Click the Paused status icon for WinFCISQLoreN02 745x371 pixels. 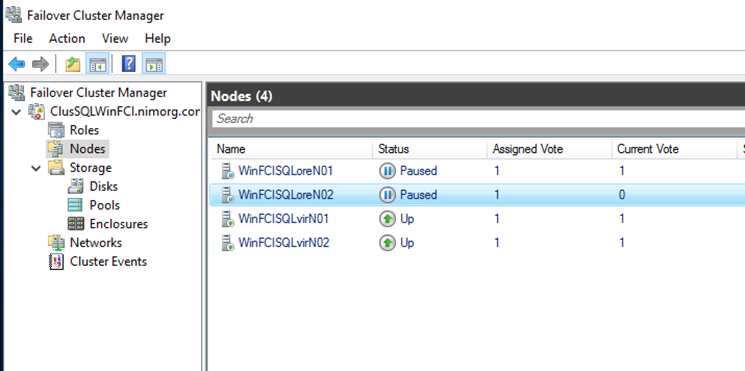387,195
